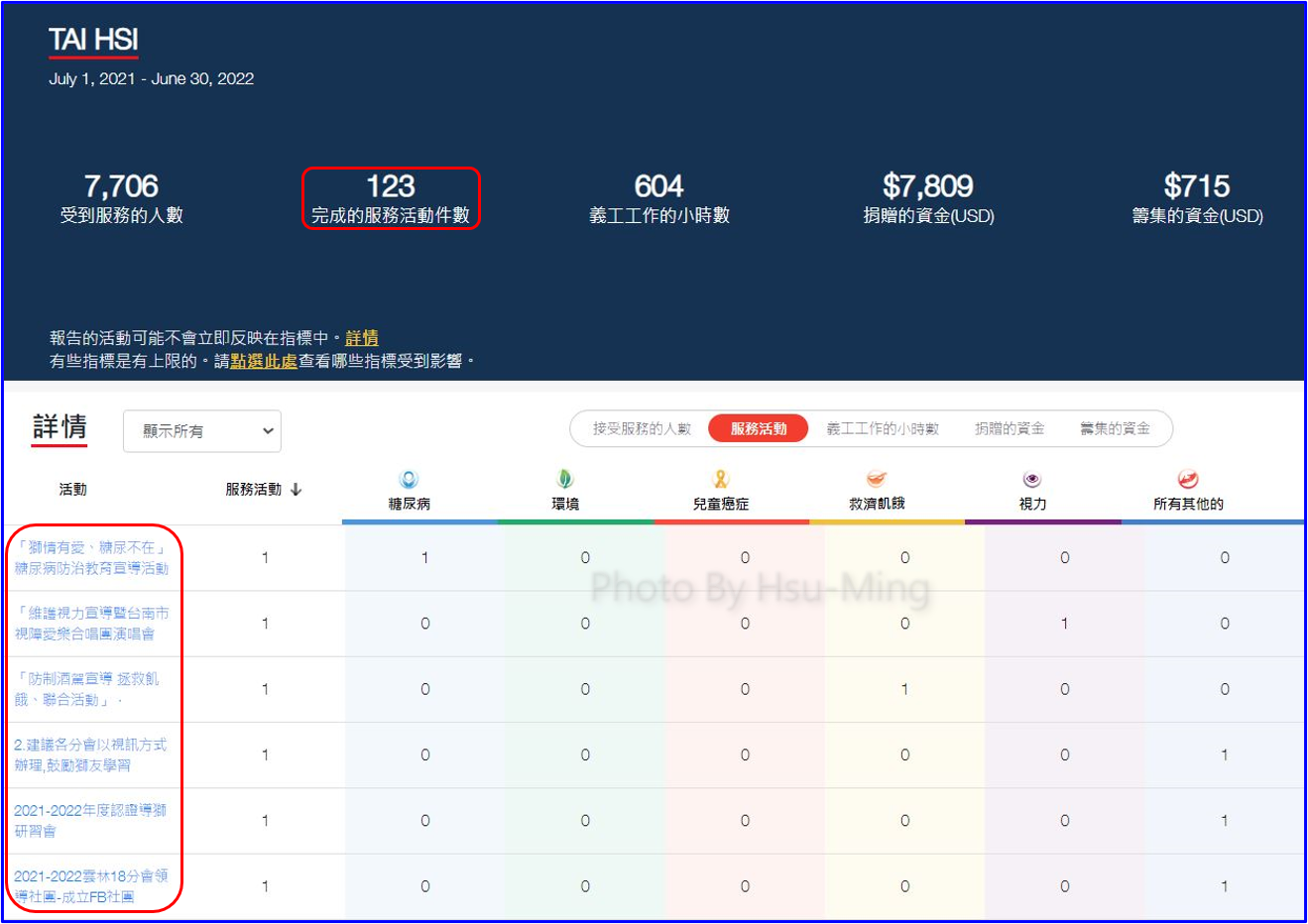The width and height of the screenshot is (1308, 924).
Task: Click the 活動 column header
Action: tap(72, 490)
